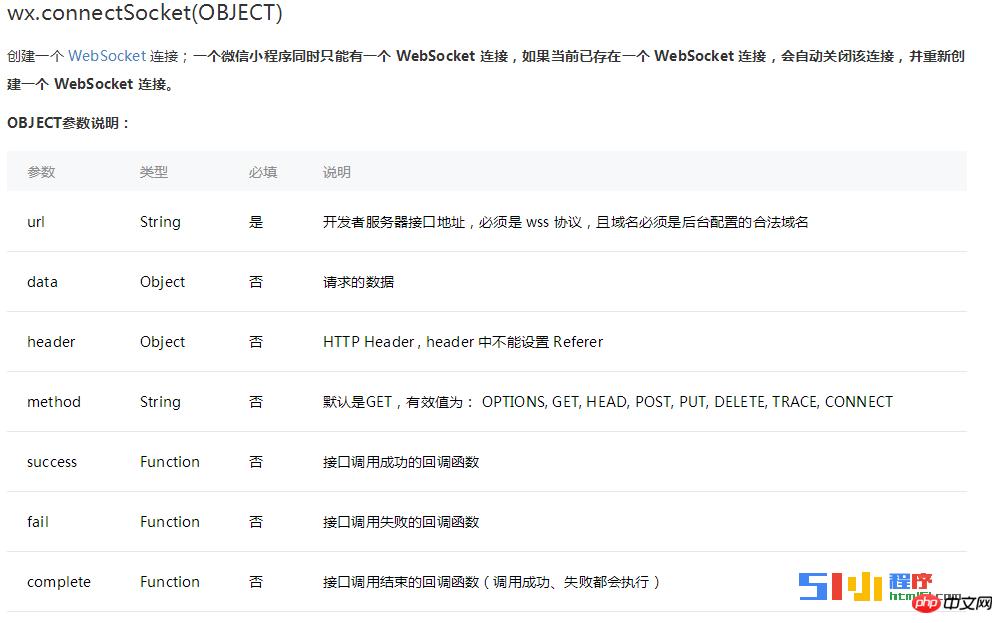Click the 说明 column header

coord(336,171)
